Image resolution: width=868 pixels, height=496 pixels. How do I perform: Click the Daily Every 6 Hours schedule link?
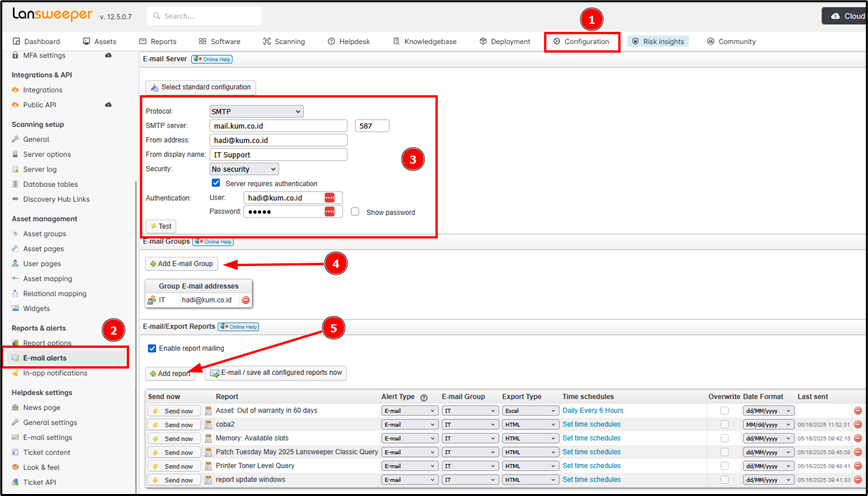pos(593,411)
